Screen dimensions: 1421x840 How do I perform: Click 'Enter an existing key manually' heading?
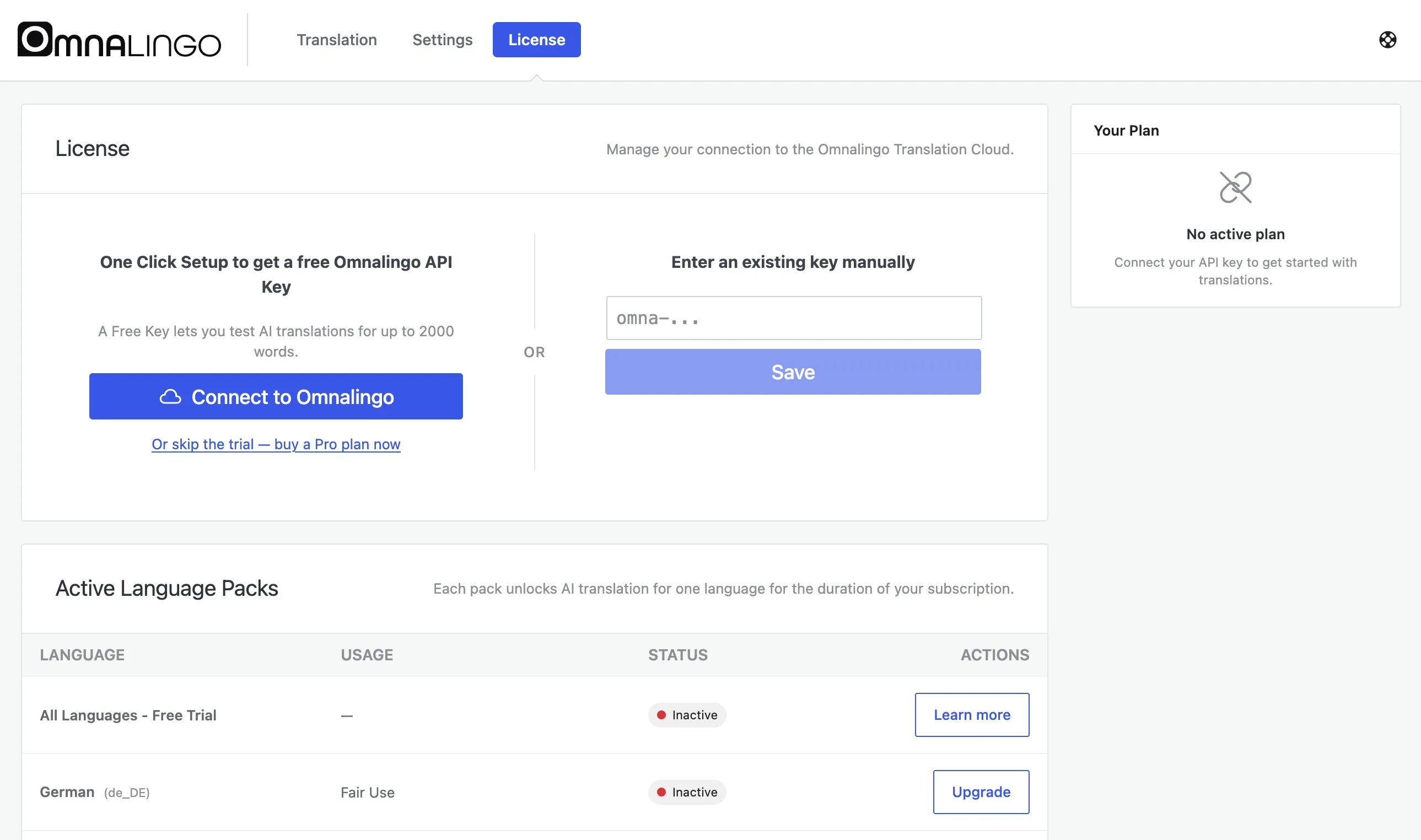point(792,261)
